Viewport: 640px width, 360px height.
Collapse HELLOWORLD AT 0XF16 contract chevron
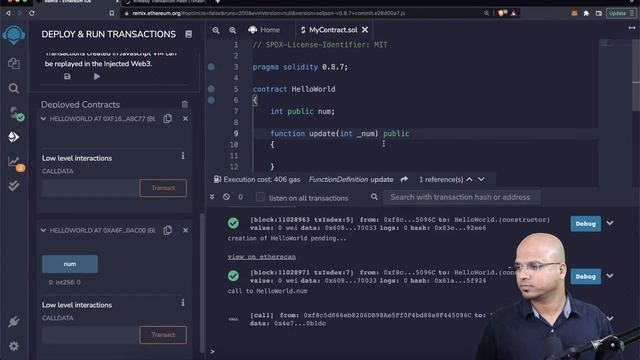(x=43, y=119)
